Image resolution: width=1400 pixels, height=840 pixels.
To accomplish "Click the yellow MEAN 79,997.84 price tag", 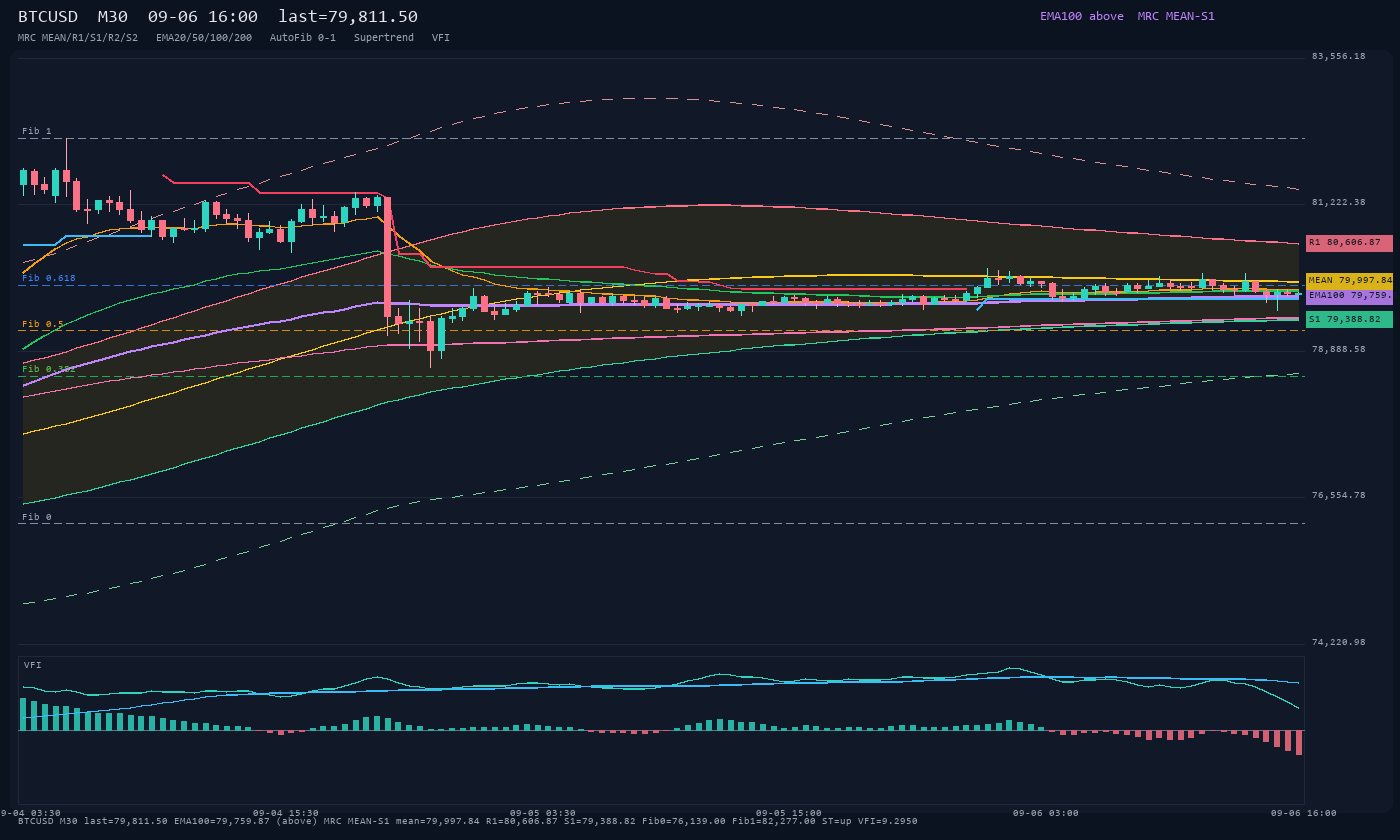I will tap(1349, 281).
